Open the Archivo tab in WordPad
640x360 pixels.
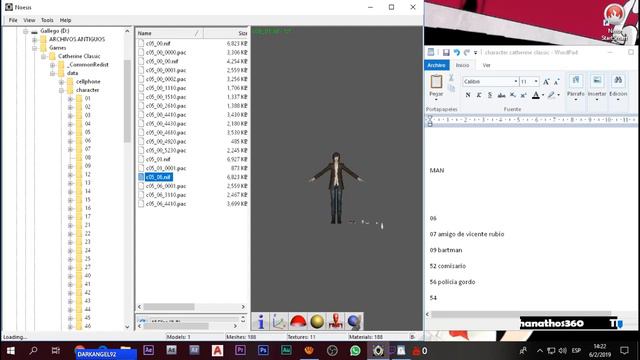[436, 65]
